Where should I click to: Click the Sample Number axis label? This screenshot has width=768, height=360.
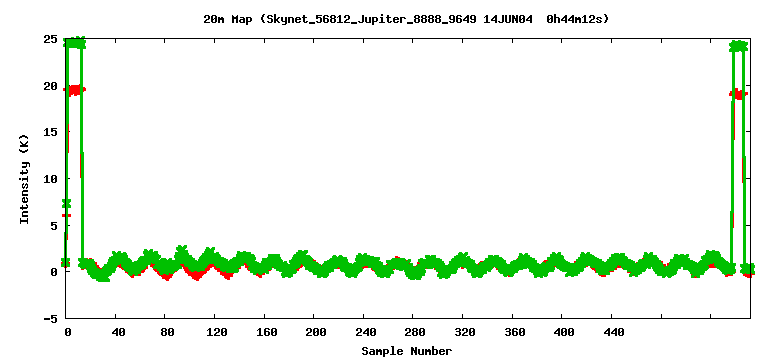407,351
